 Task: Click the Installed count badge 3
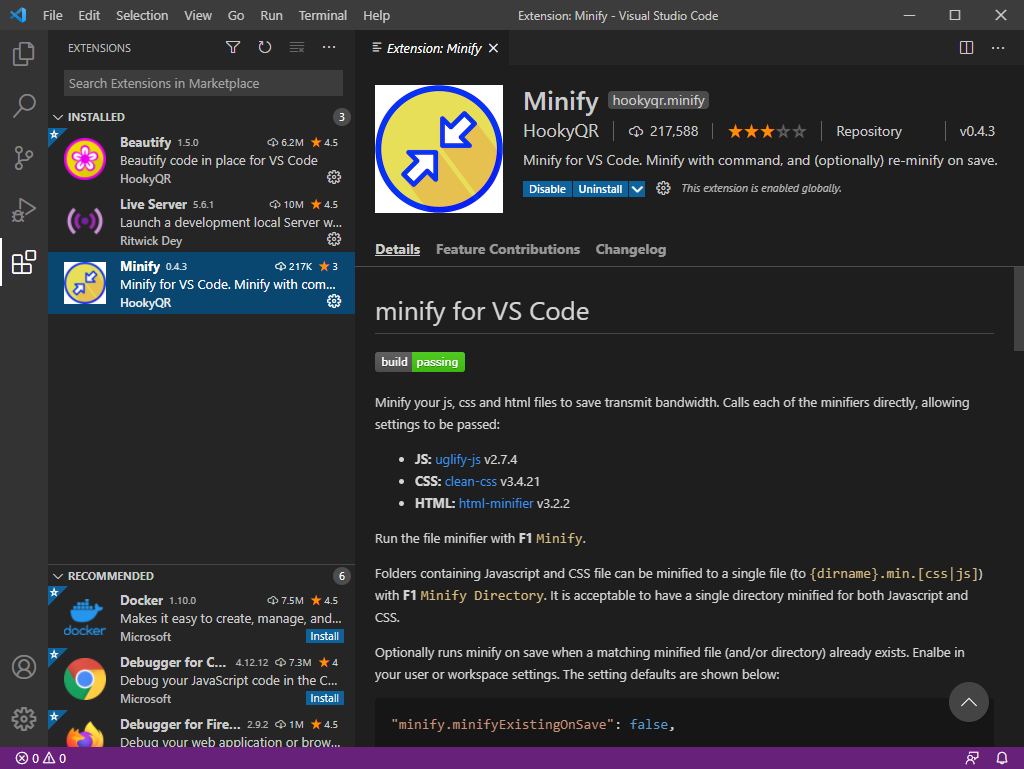[x=341, y=117]
